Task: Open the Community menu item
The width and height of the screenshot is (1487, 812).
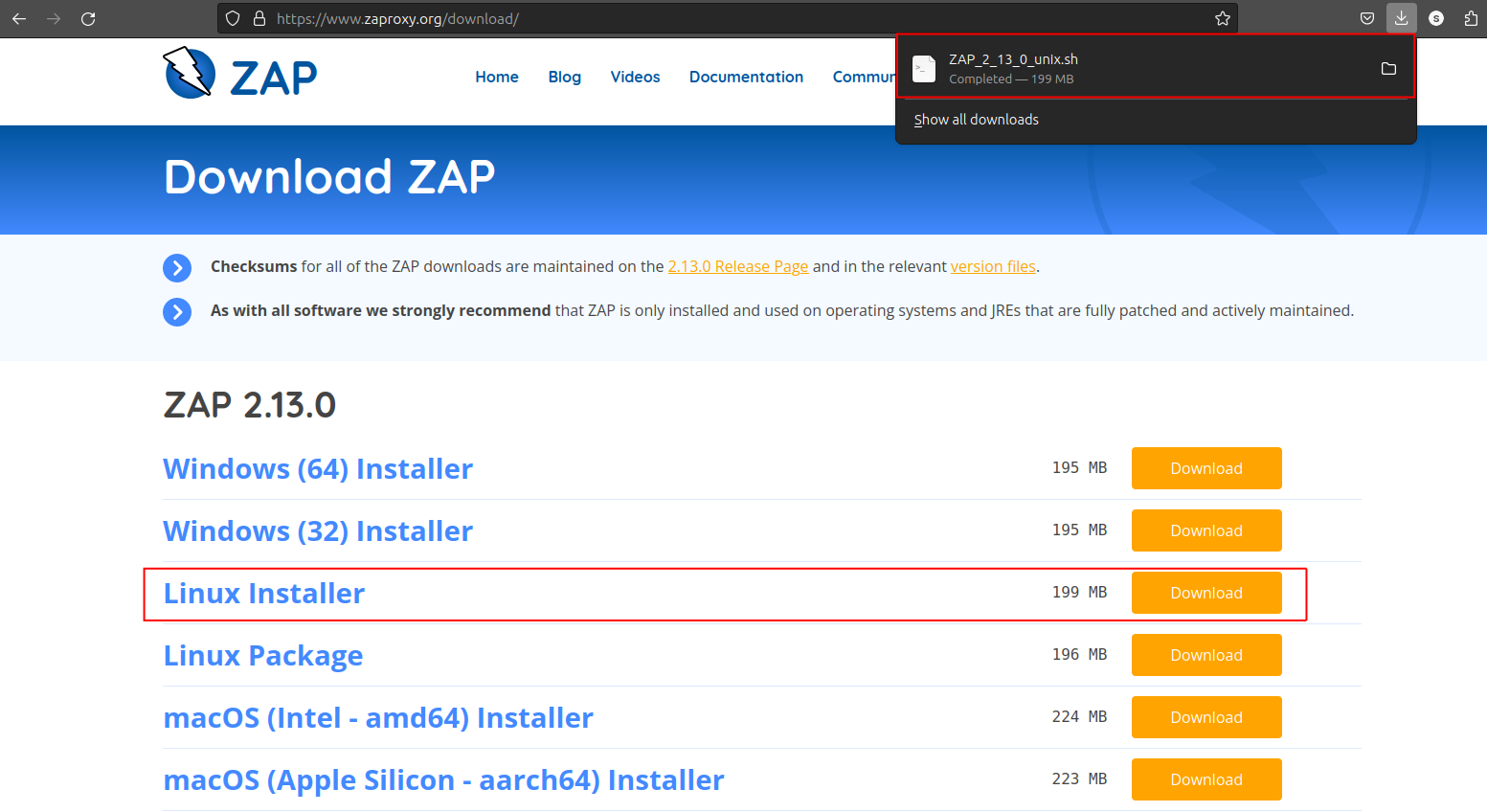Action: point(864,77)
